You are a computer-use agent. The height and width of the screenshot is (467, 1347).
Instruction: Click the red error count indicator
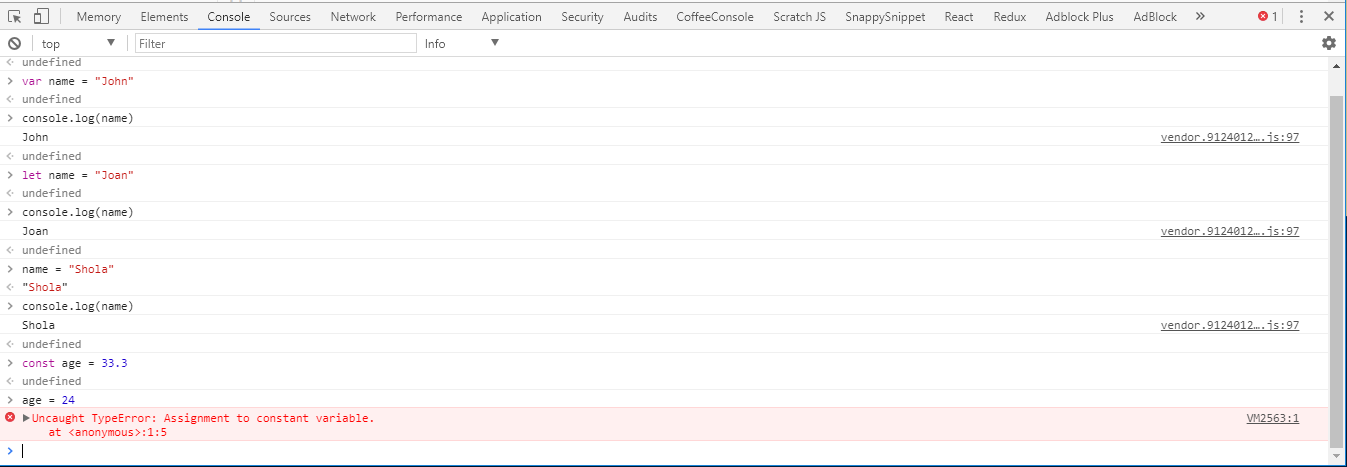point(1267,16)
